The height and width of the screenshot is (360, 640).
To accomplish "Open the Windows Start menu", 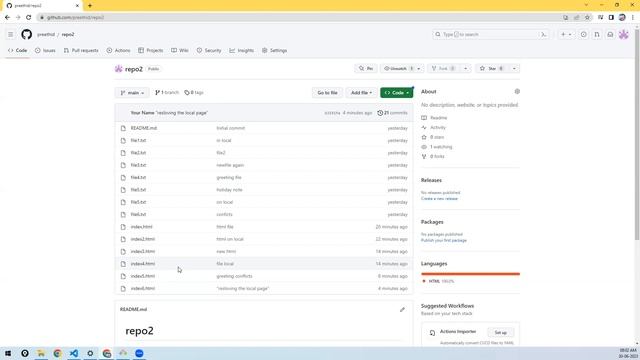I will click(8, 353).
